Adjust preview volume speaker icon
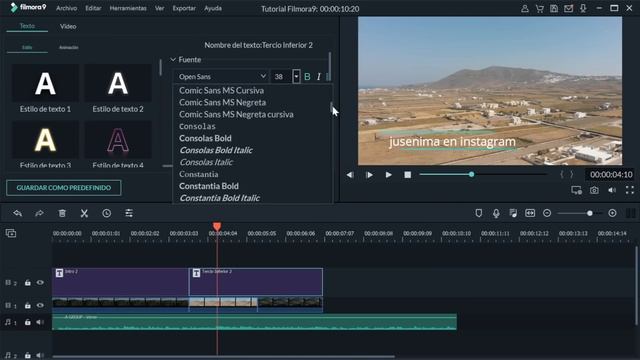Viewport: 640px width, 360px height. tap(612, 190)
